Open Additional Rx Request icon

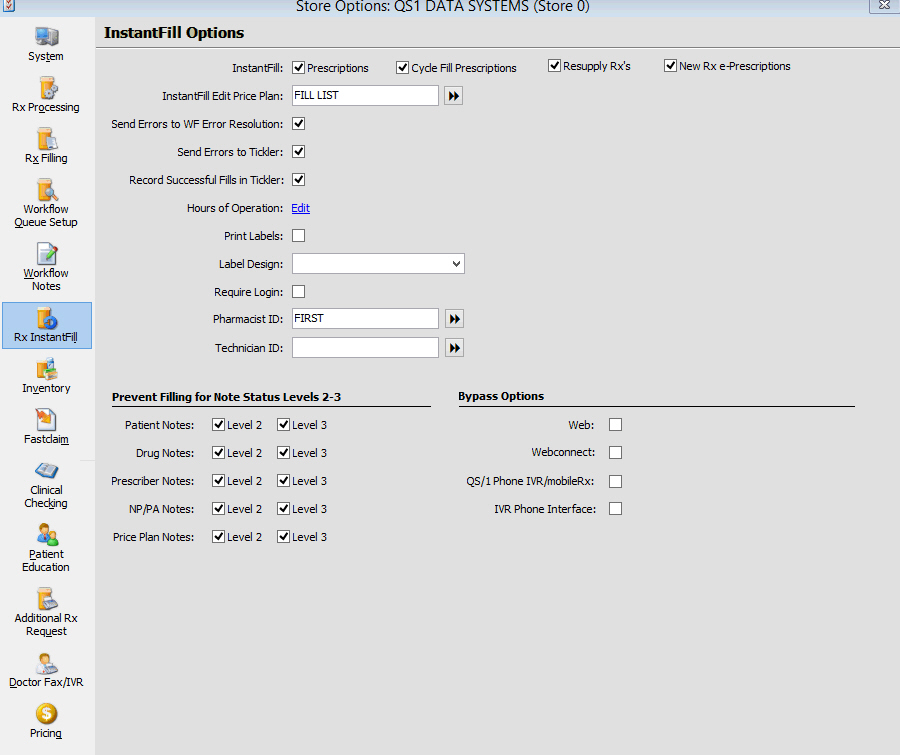[x=47, y=599]
